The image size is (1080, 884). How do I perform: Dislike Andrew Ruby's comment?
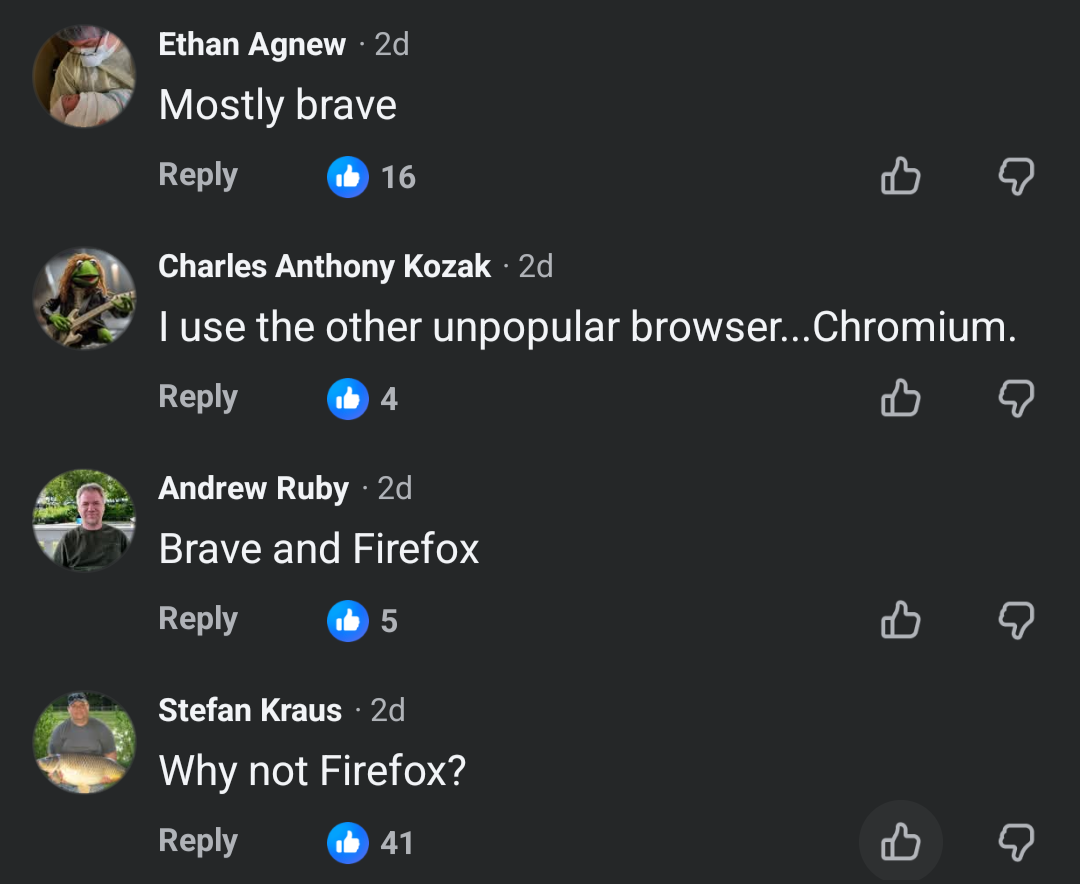click(1016, 621)
